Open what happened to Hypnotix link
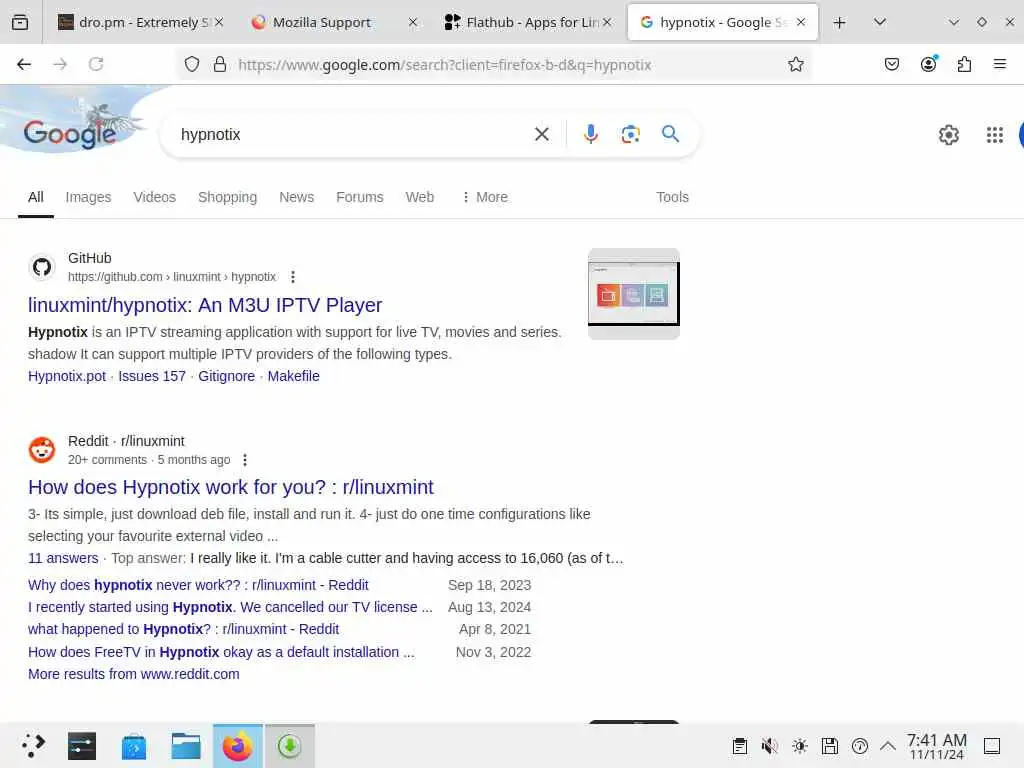Screen dimensions: 1024x768 [x=184, y=629]
